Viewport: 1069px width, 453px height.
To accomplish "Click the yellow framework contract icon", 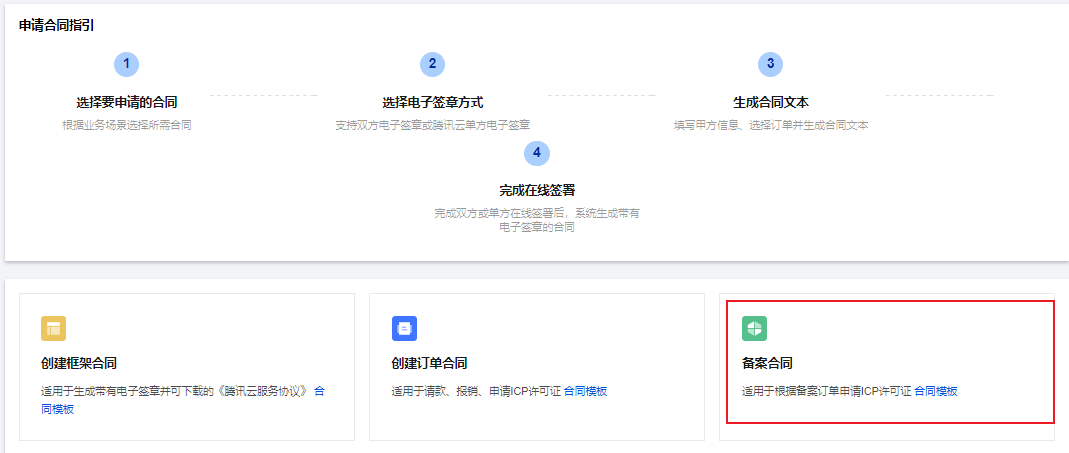I will 53,329.
